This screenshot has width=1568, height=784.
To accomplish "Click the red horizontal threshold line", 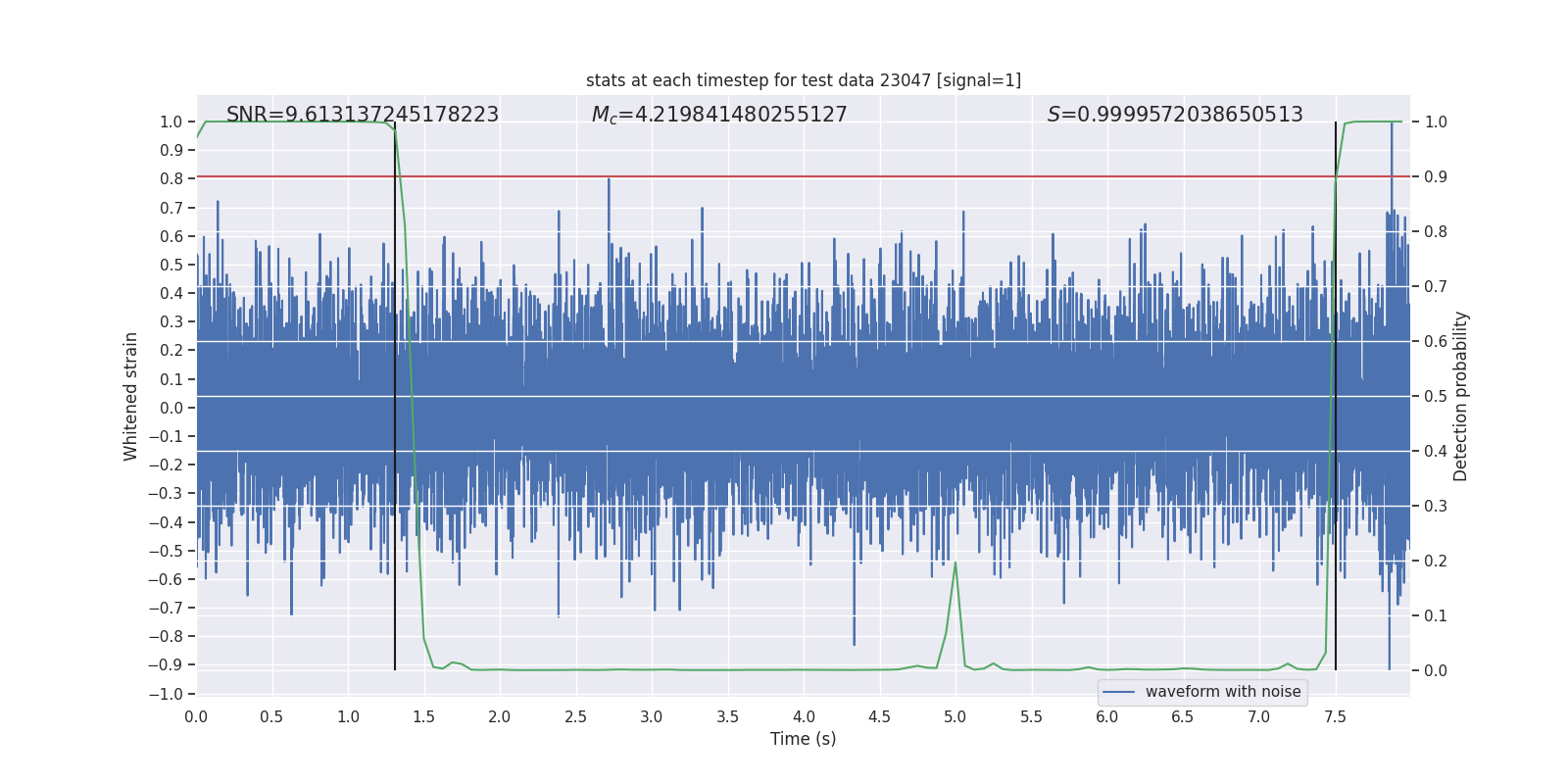I will point(784,176).
